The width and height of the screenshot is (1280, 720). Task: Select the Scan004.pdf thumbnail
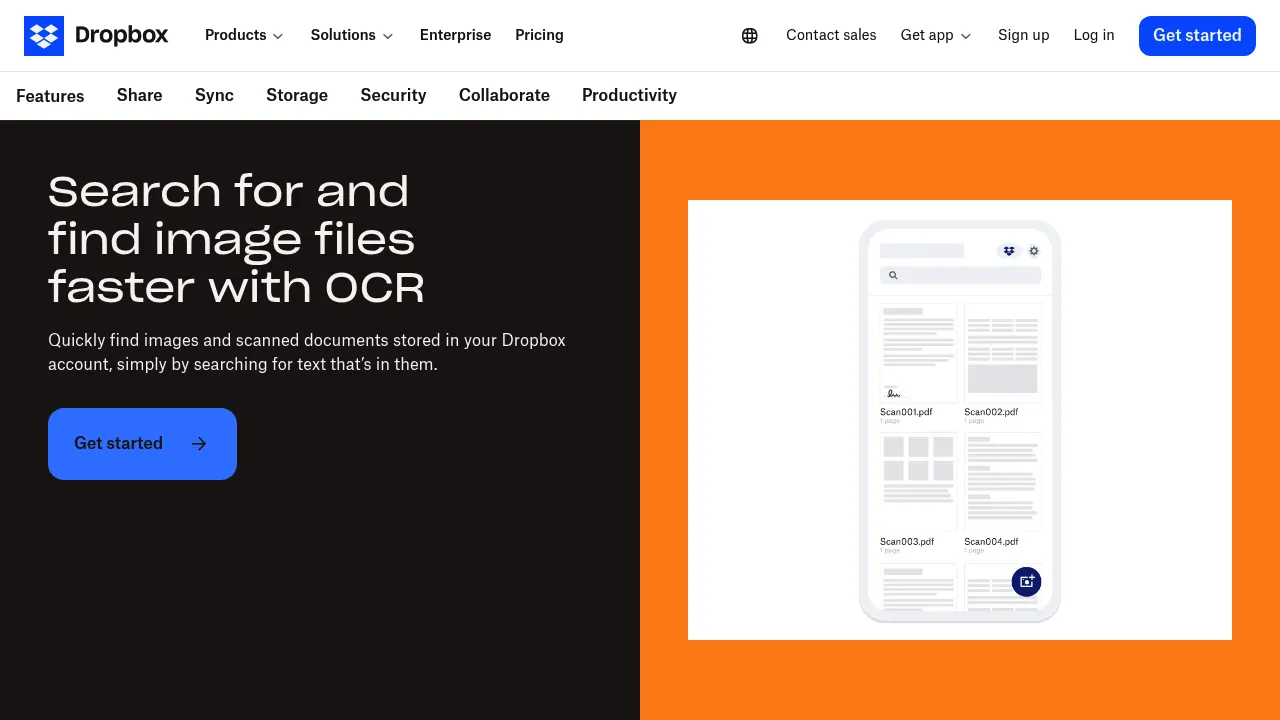click(x=1002, y=482)
